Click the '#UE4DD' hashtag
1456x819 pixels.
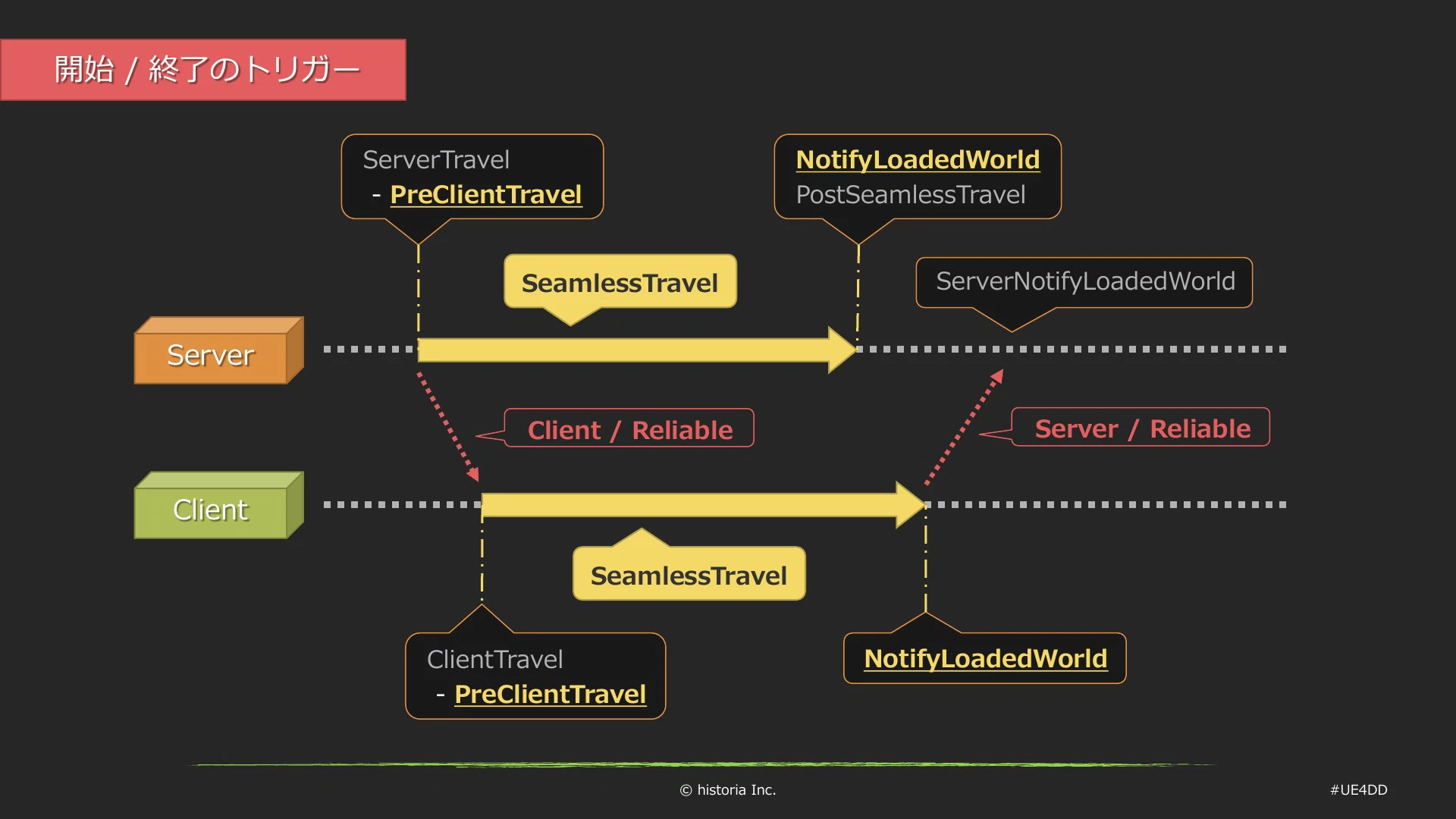tap(1359, 790)
